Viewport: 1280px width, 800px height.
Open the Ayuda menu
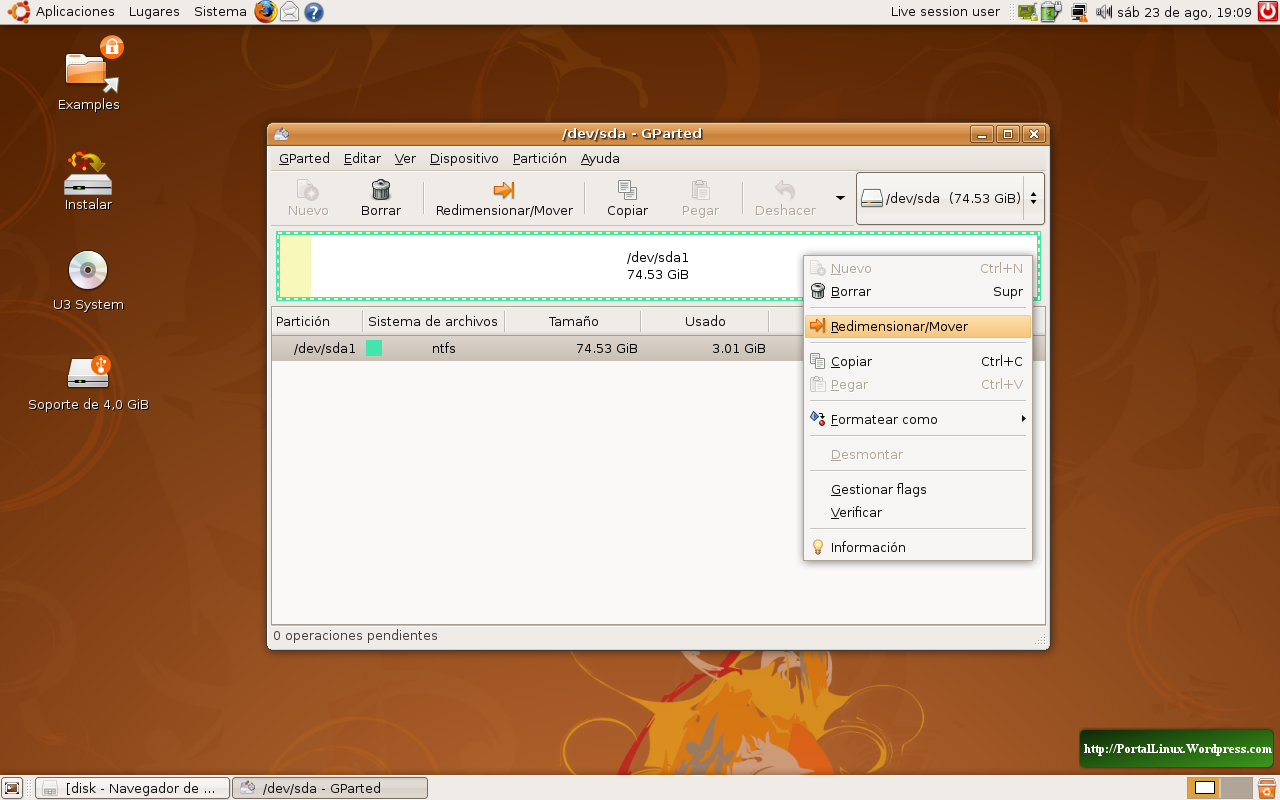tap(600, 158)
